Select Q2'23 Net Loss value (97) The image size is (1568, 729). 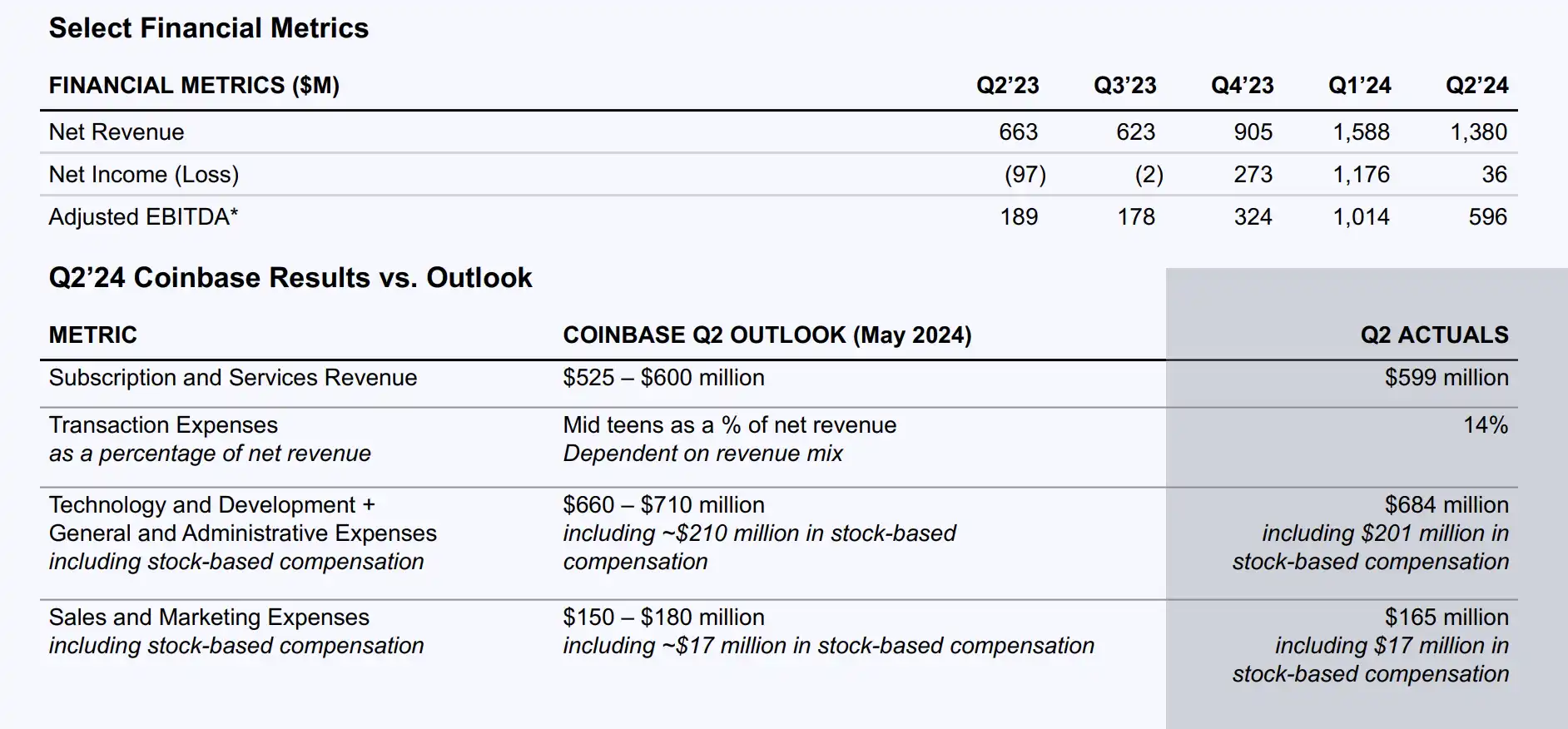pos(1025,175)
